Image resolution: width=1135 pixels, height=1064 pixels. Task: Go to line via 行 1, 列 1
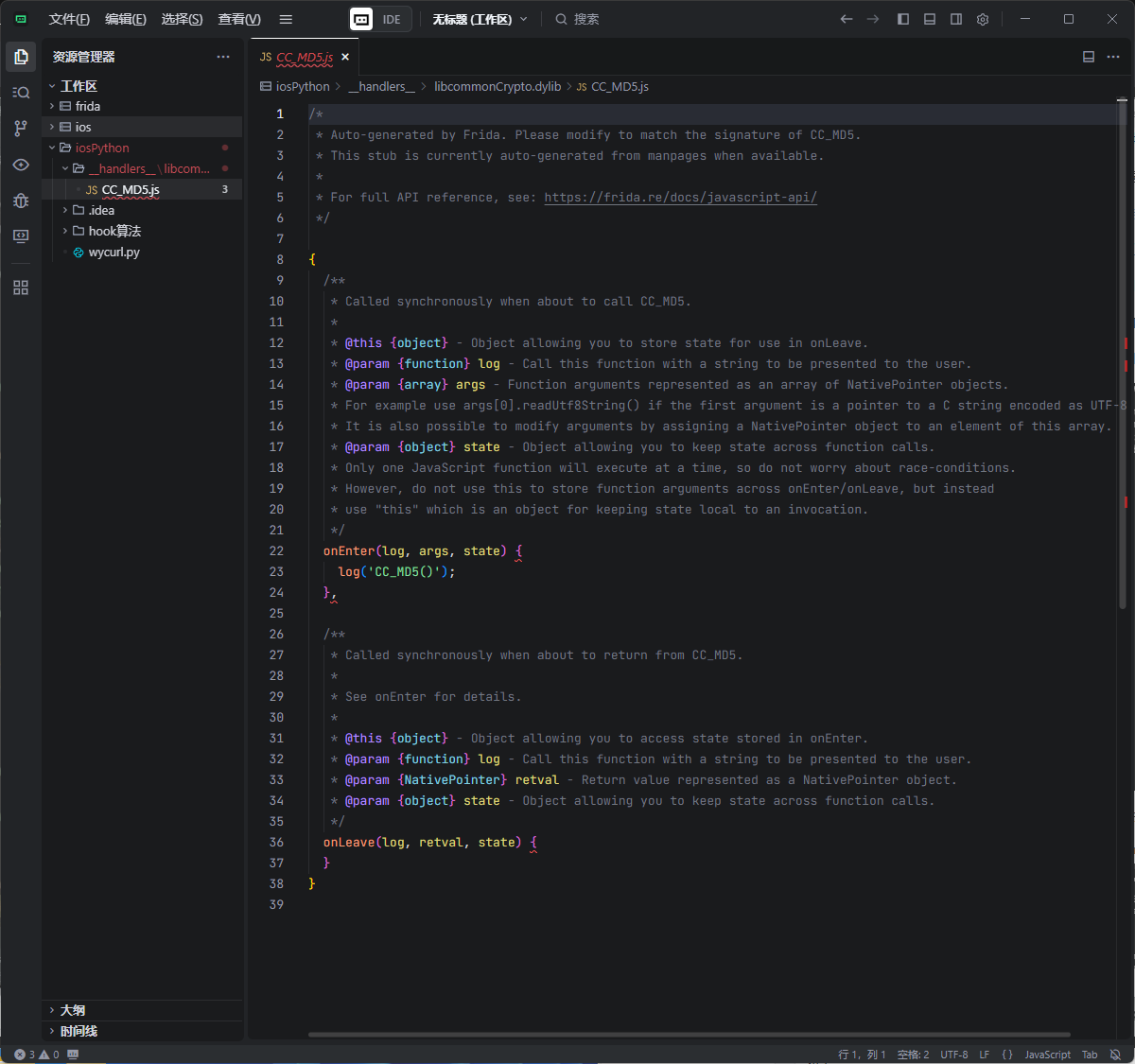click(x=862, y=1055)
